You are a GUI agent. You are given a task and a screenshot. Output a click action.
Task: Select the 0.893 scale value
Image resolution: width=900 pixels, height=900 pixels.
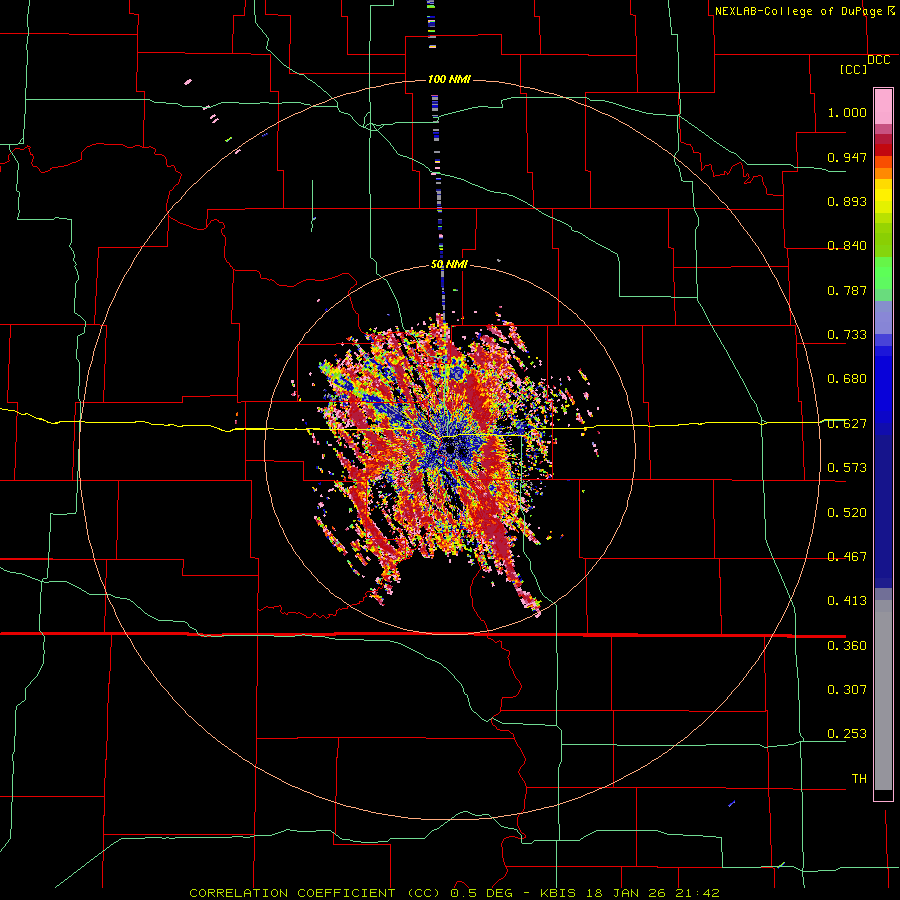pos(847,201)
